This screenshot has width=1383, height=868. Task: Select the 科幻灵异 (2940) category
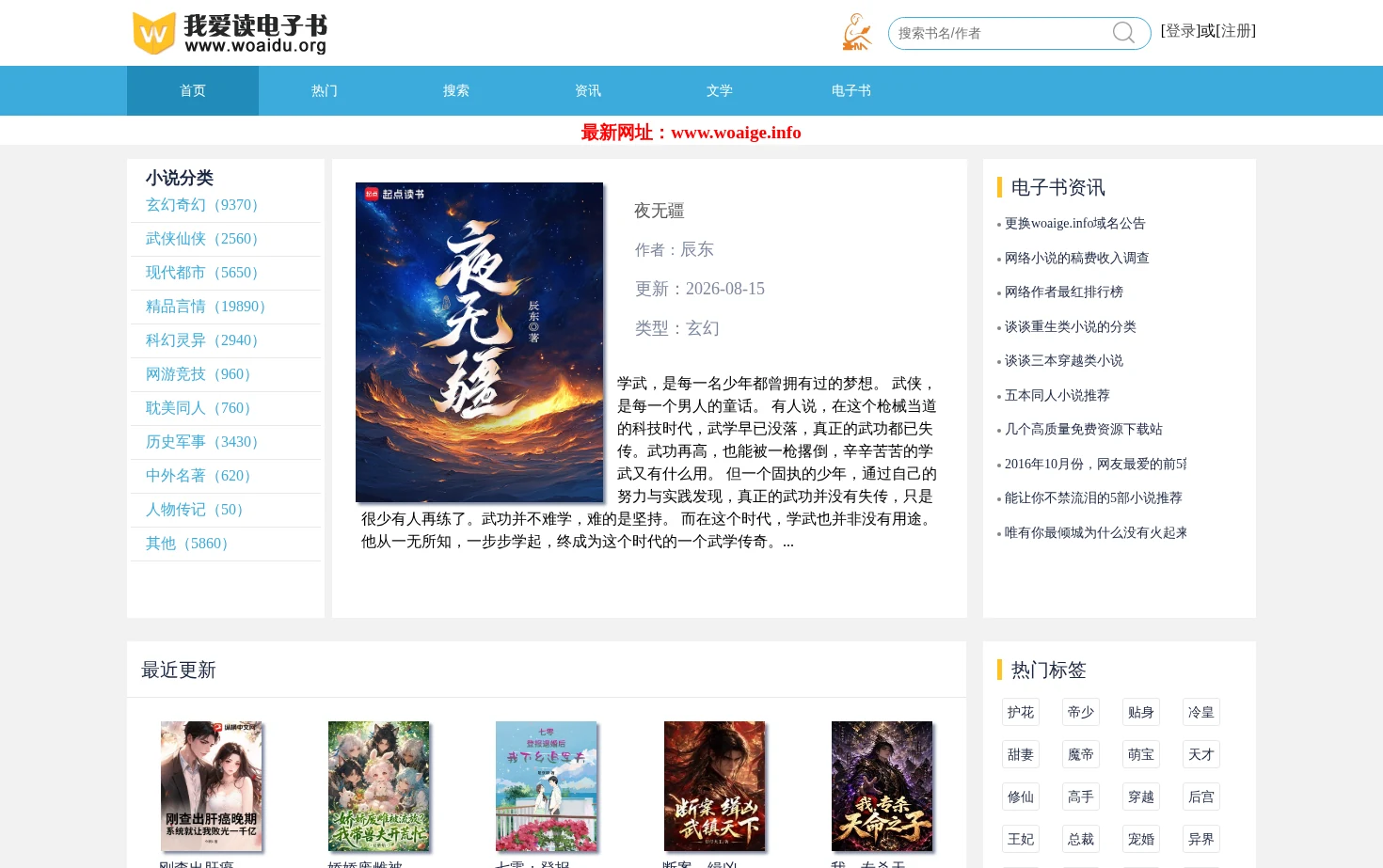tap(205, 340)
